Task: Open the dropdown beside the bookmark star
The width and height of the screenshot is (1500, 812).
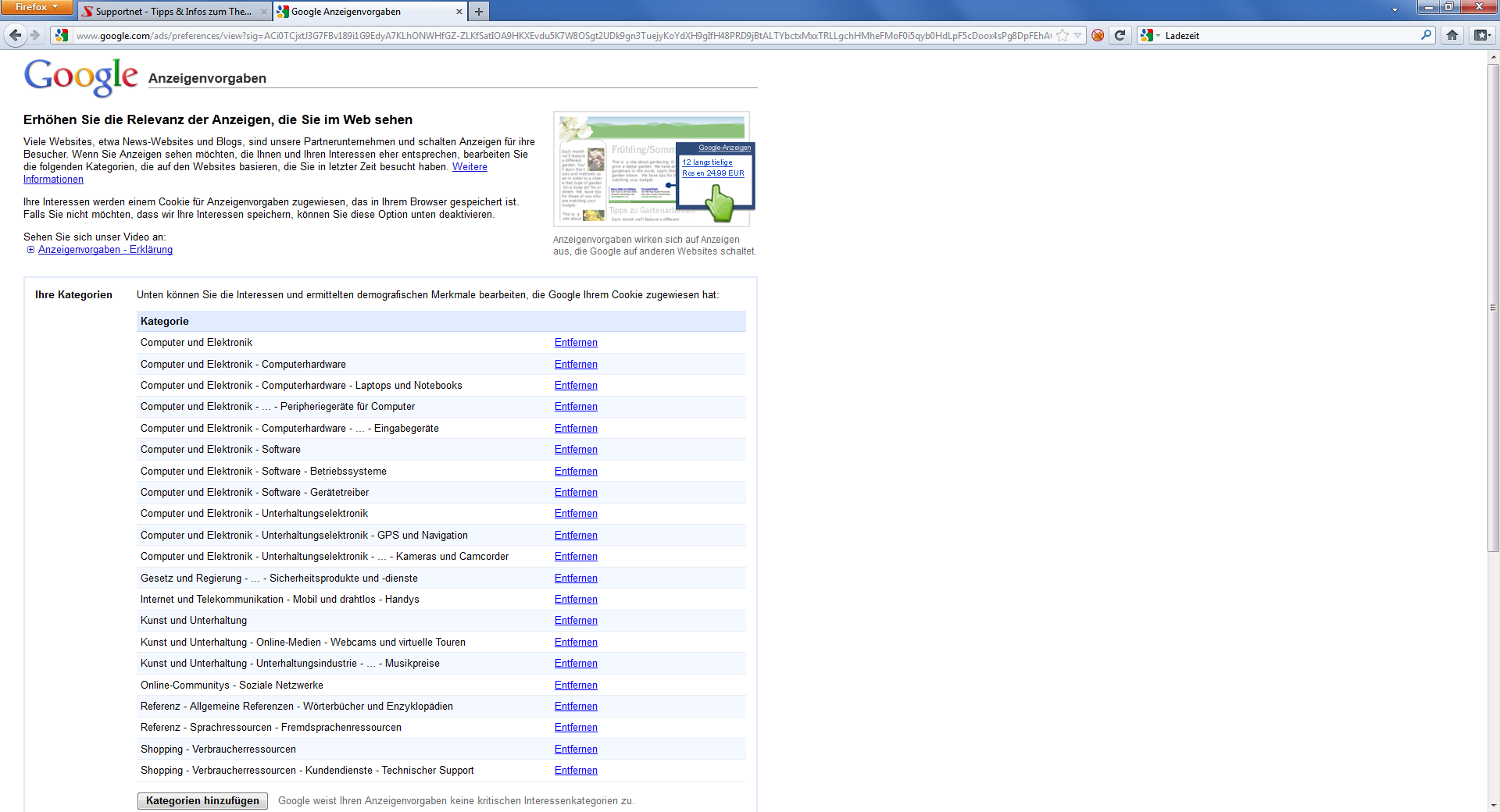Action: [1076, 35]
